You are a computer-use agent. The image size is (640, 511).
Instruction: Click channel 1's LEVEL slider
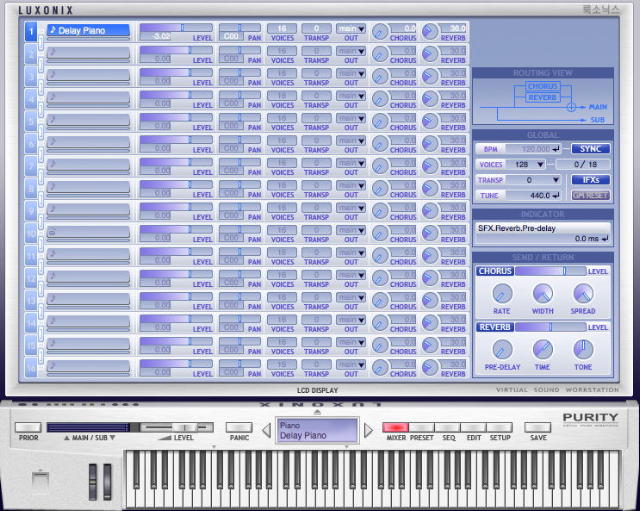pos(176,28)
